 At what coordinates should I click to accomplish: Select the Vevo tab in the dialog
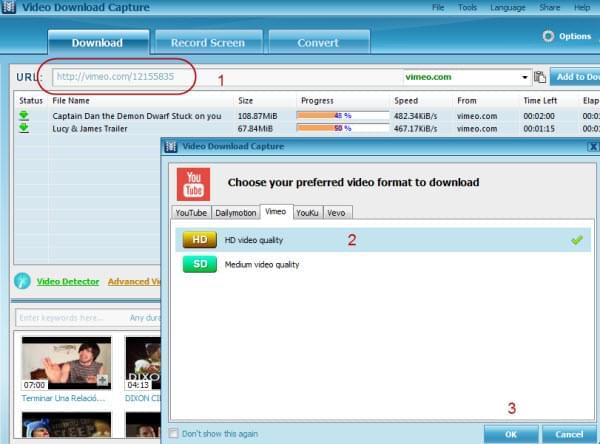(336, 213)
